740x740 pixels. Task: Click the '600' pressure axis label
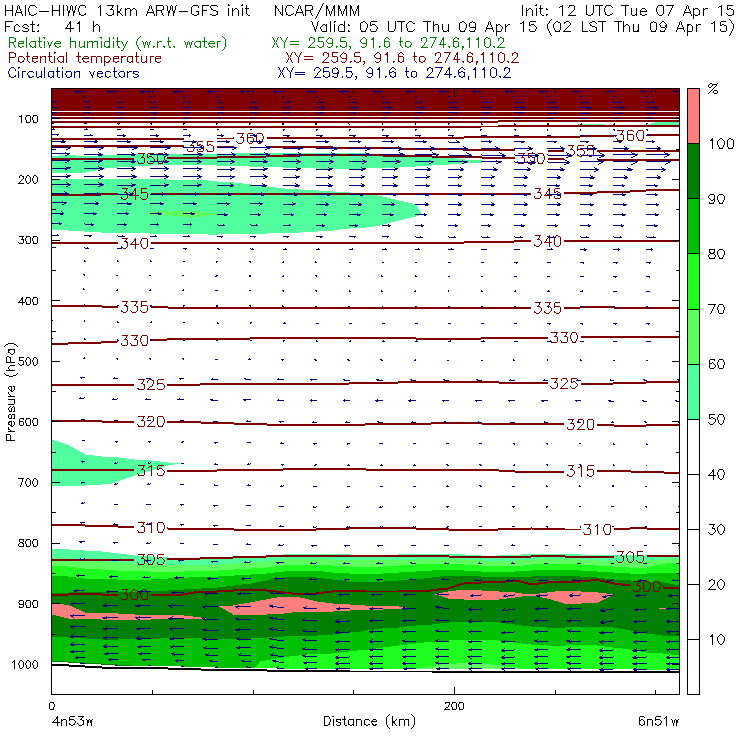coord(28,422)
